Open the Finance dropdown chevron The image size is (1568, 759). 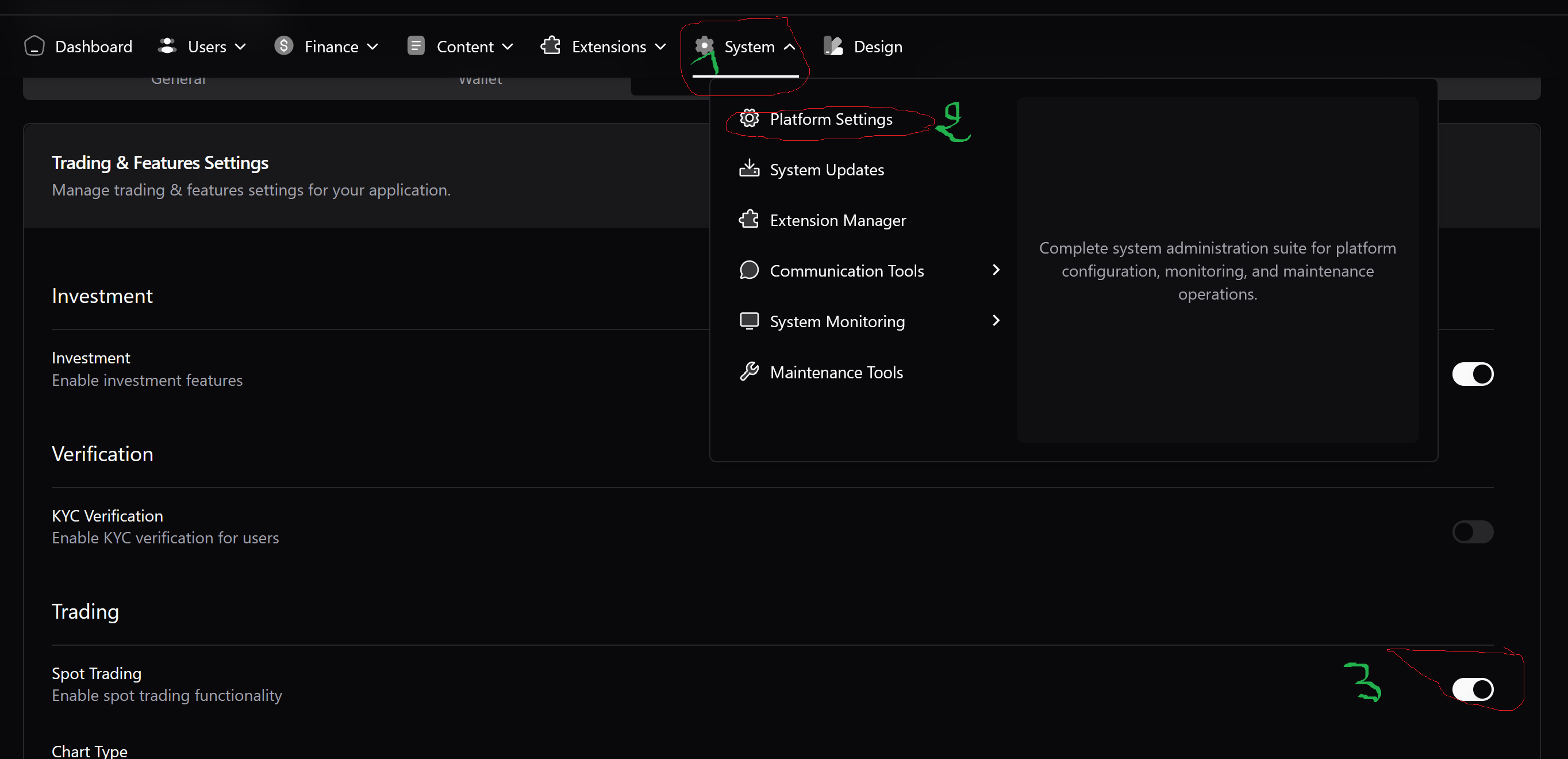tap(372, 47)
